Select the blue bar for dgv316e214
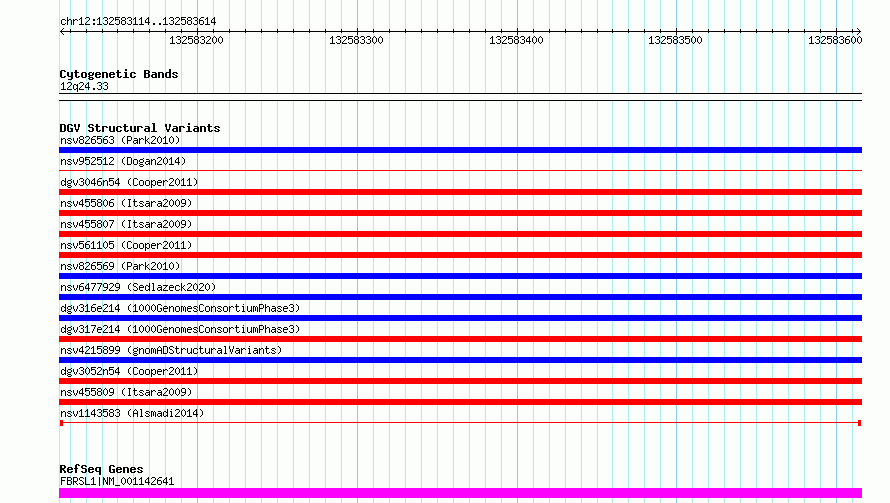The width and height of the screenshot is (890, 503). click(x=460, y=318)
